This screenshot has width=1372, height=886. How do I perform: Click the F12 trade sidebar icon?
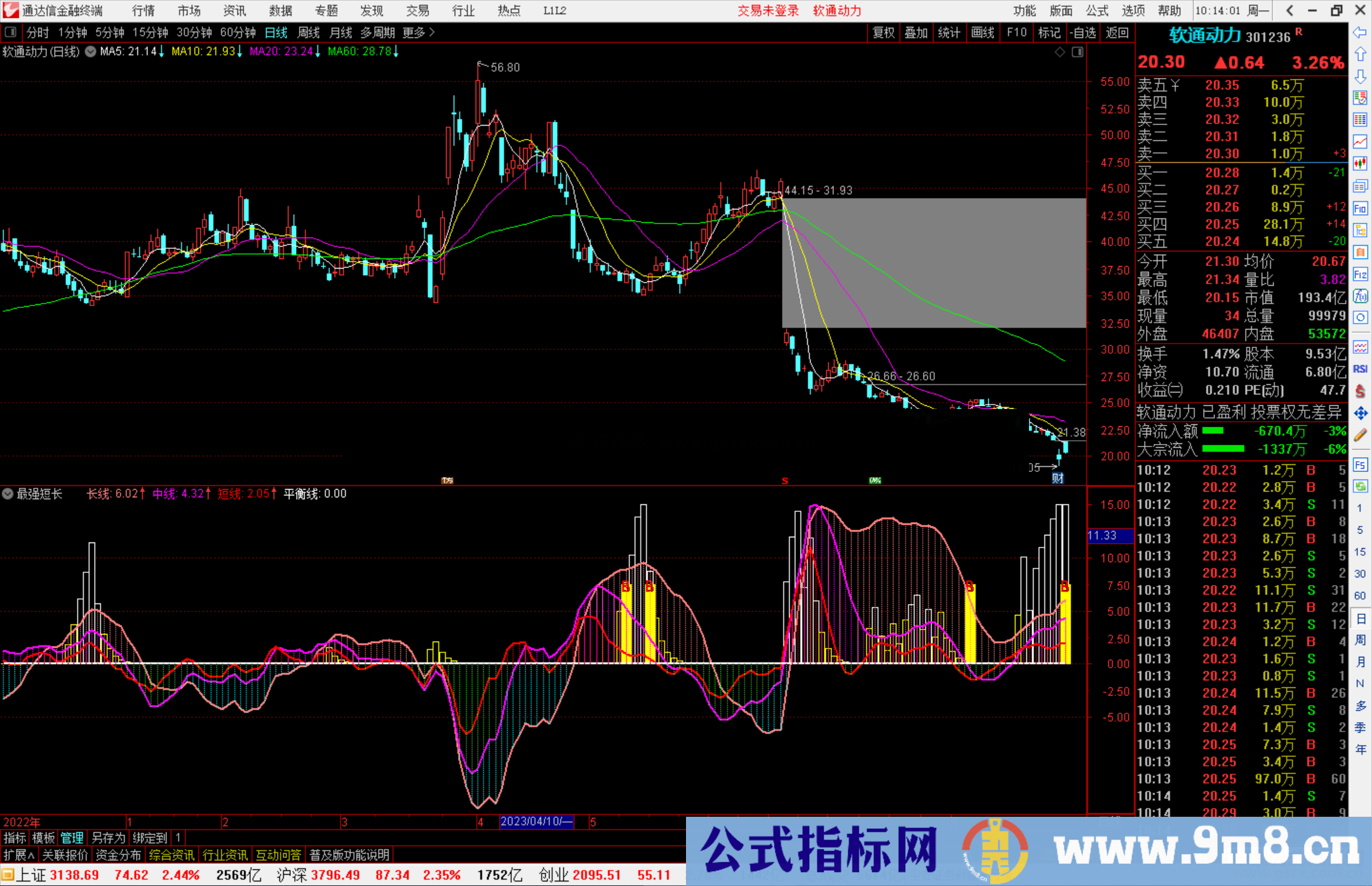[1360, 274]
